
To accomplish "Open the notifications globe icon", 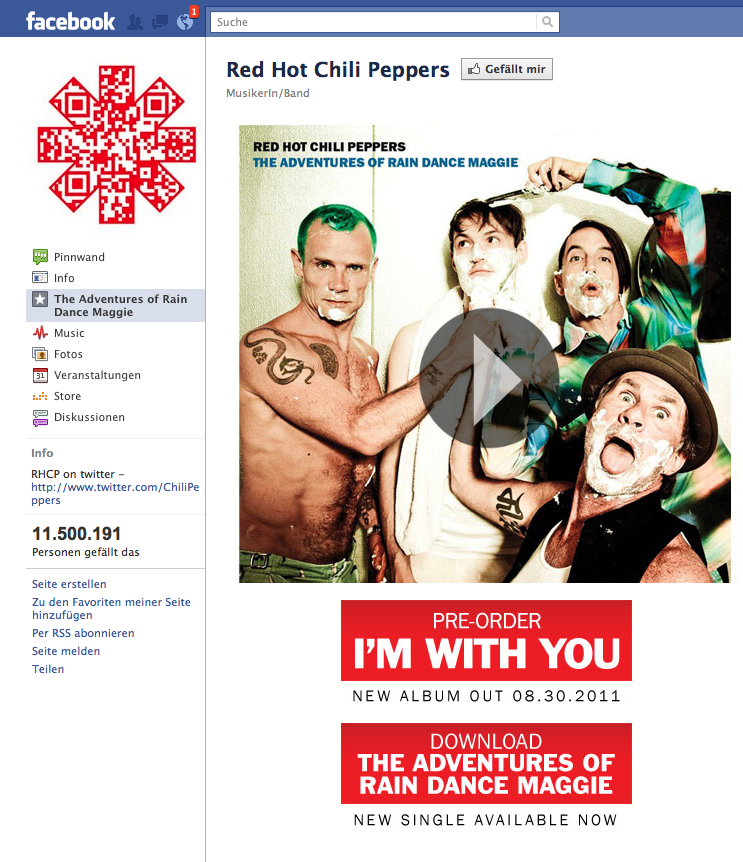I will click(185, 22).
